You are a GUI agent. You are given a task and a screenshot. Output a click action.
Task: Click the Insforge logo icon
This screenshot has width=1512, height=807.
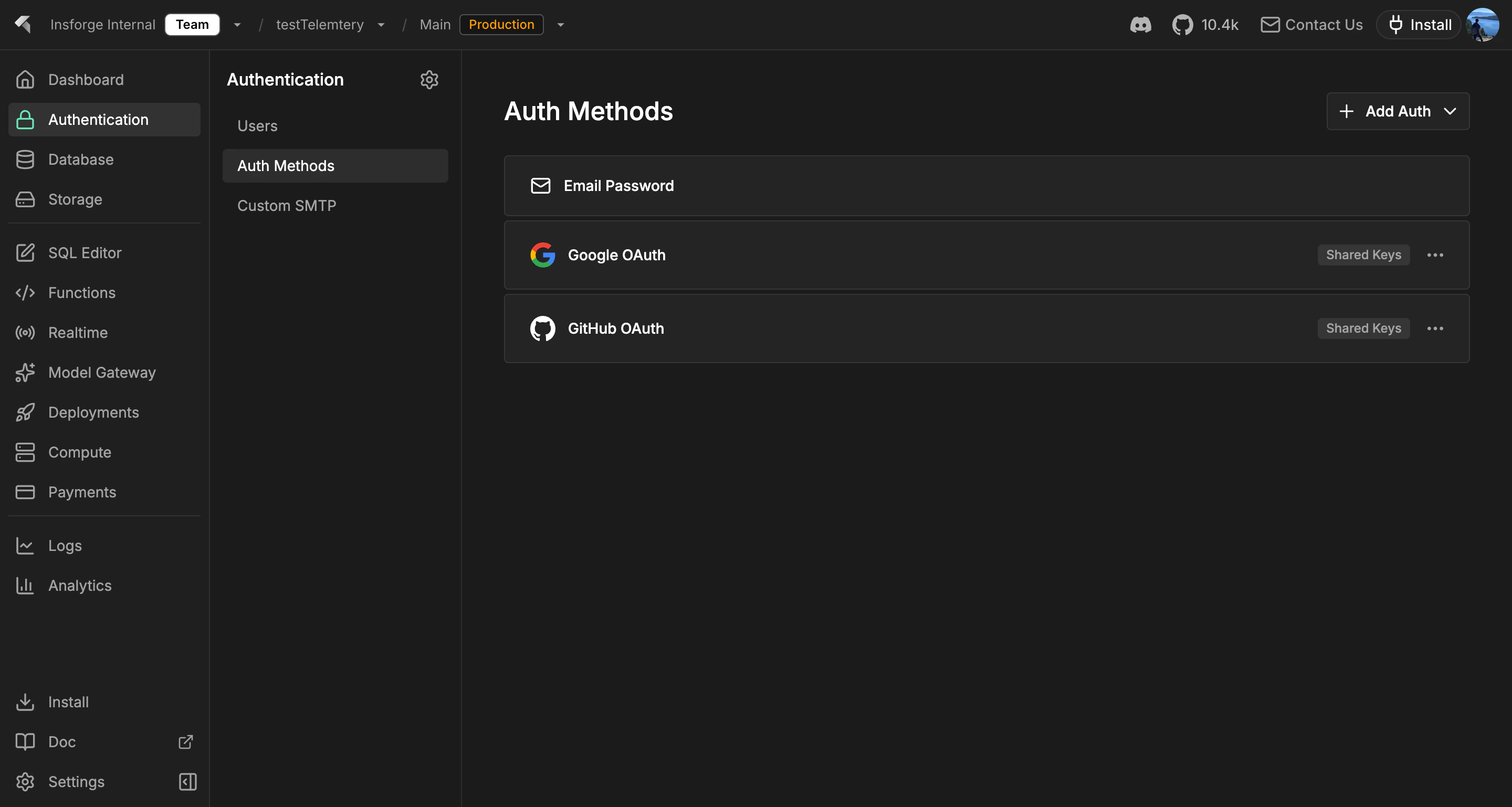point(23,24)
